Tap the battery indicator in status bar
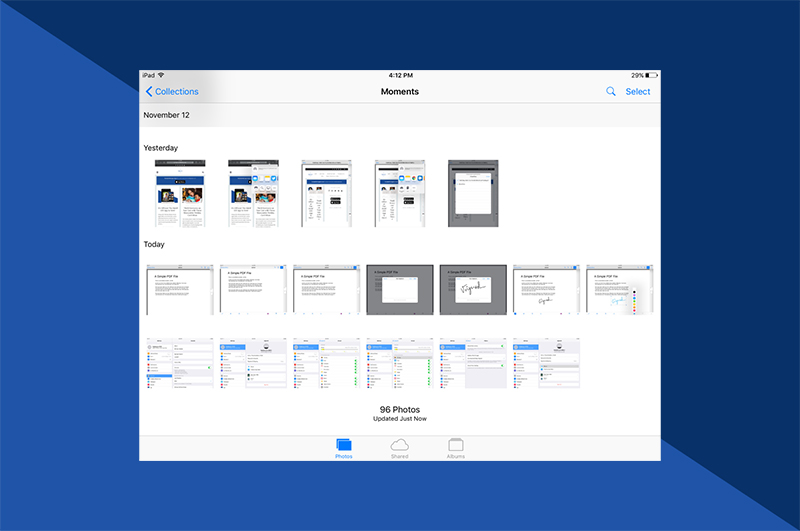Viewport: 800px width, 531px height. click(652, 75)
